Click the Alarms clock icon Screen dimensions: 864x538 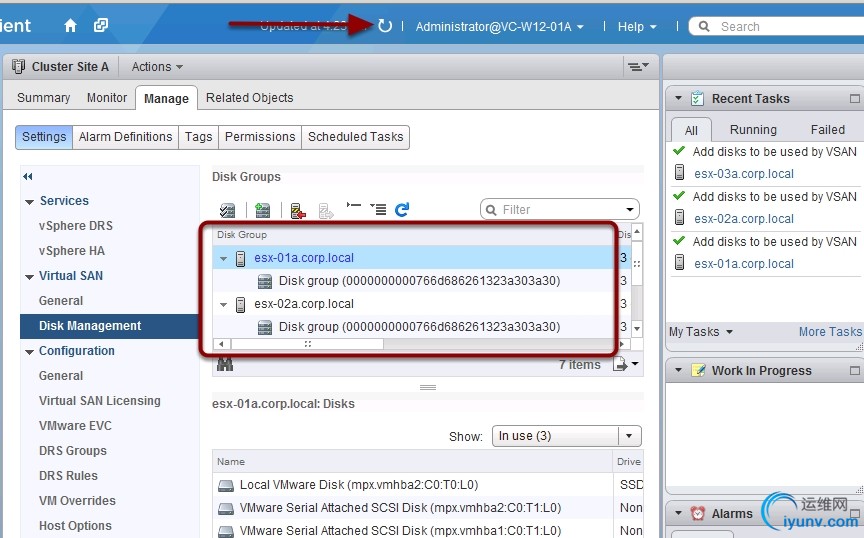[698, 514]
